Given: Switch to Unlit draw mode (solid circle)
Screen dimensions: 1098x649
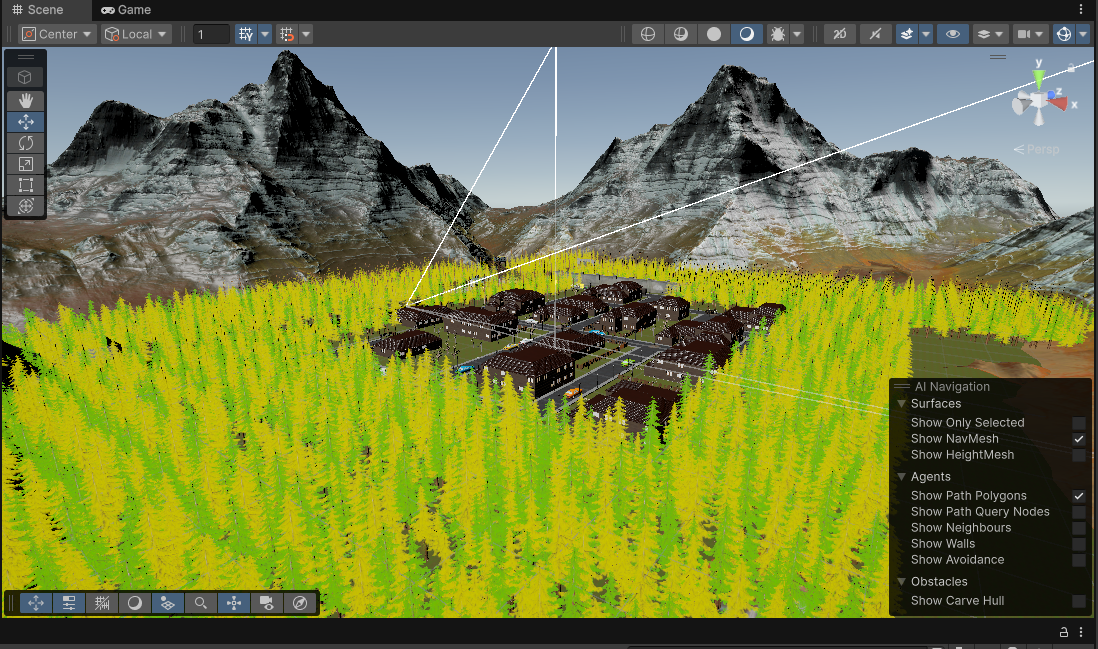Looking at the screenshot, I should pyautogui.click(x=714, y=34).
